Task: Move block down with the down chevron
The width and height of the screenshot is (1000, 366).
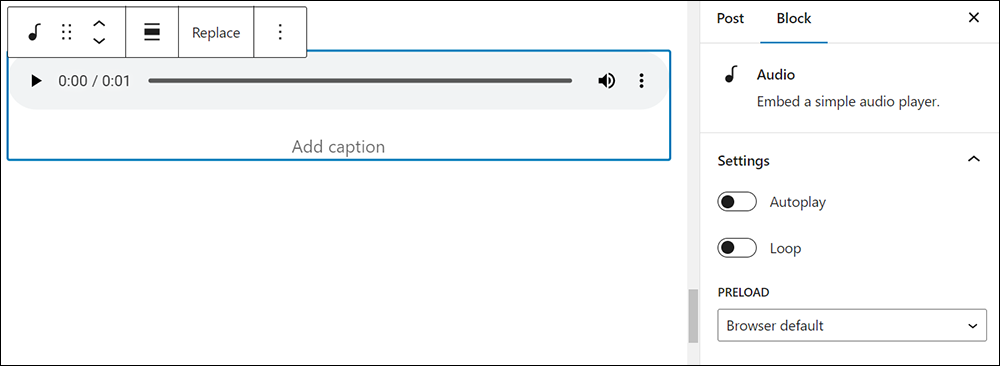Action: coord(99,41)
